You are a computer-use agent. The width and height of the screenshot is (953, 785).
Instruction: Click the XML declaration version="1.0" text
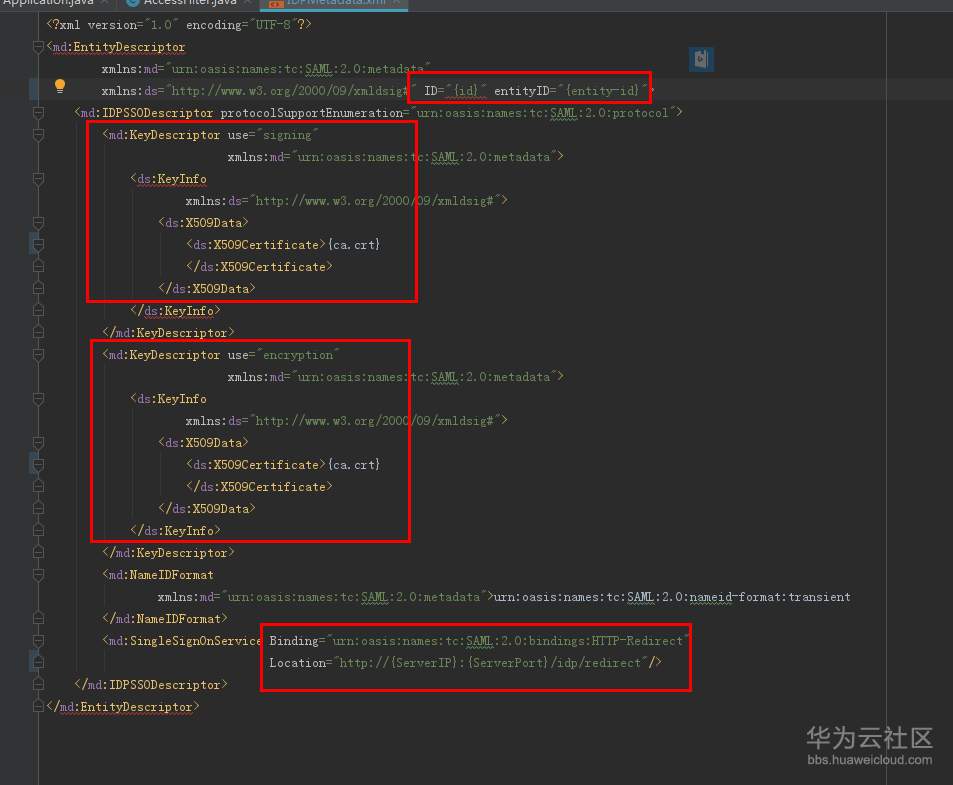[132, 25]
